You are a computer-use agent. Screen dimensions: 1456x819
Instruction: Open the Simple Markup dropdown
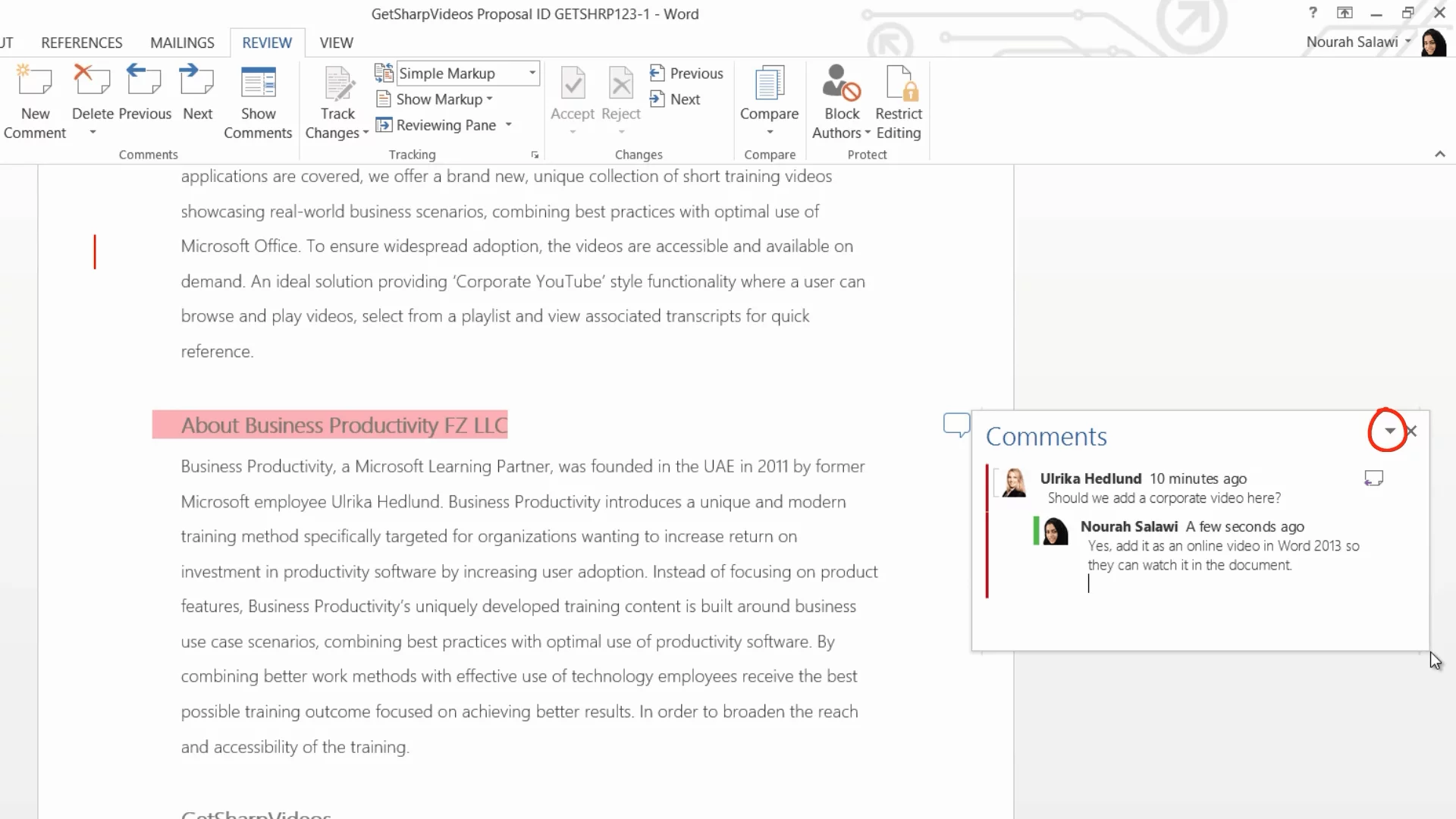532,74
